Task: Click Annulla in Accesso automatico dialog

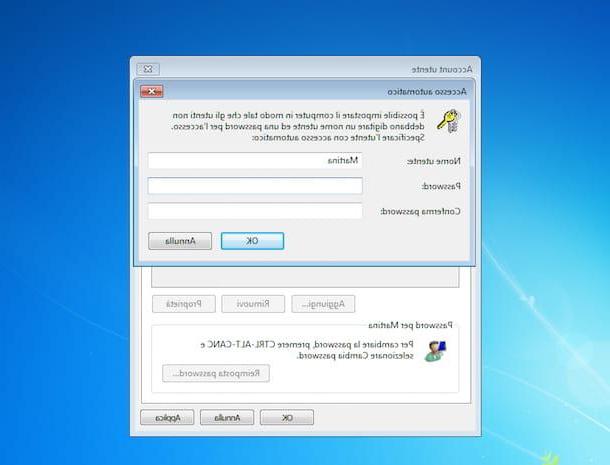Action: point(180,241)
